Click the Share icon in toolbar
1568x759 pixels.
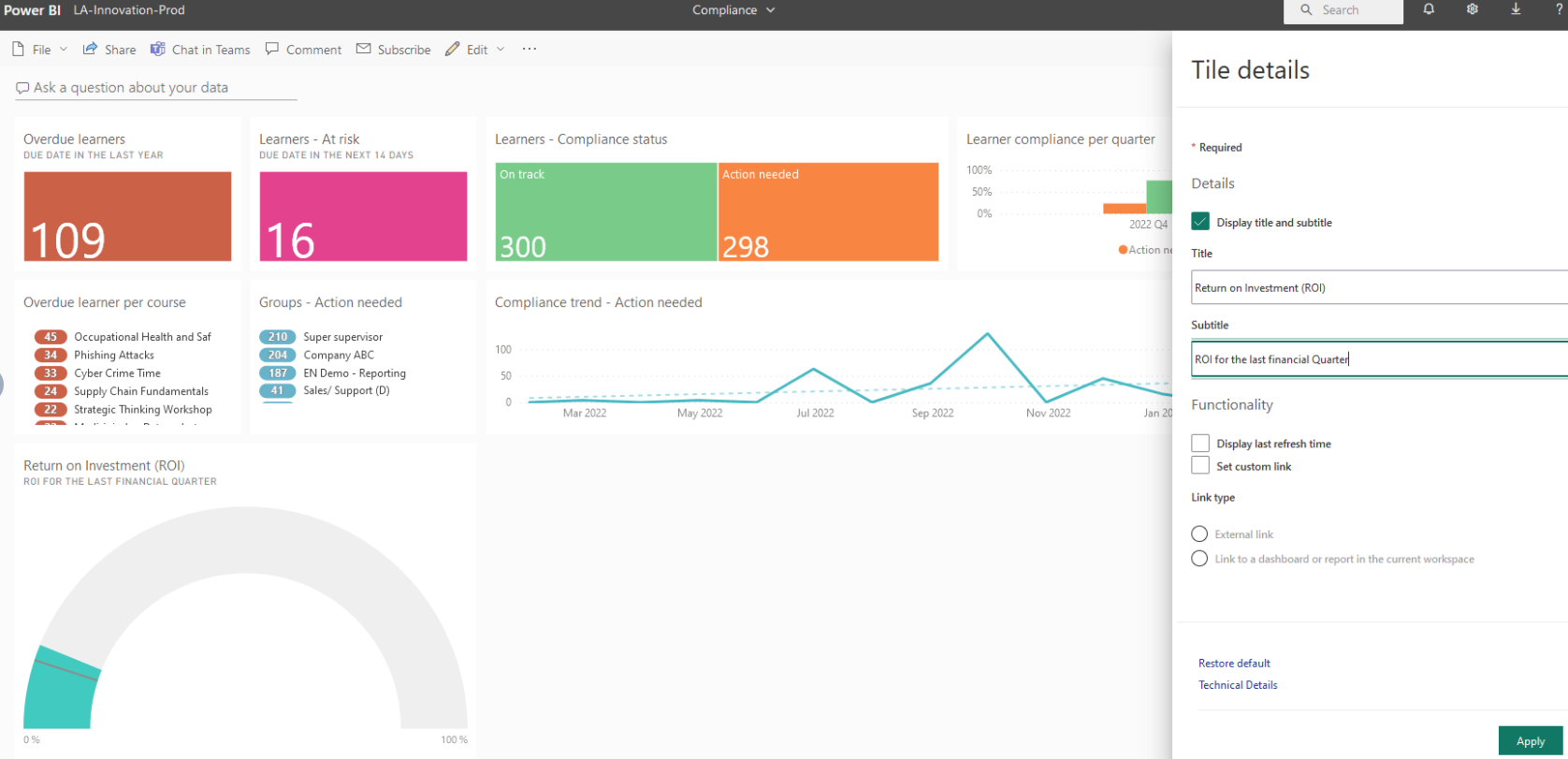point(91,50)
